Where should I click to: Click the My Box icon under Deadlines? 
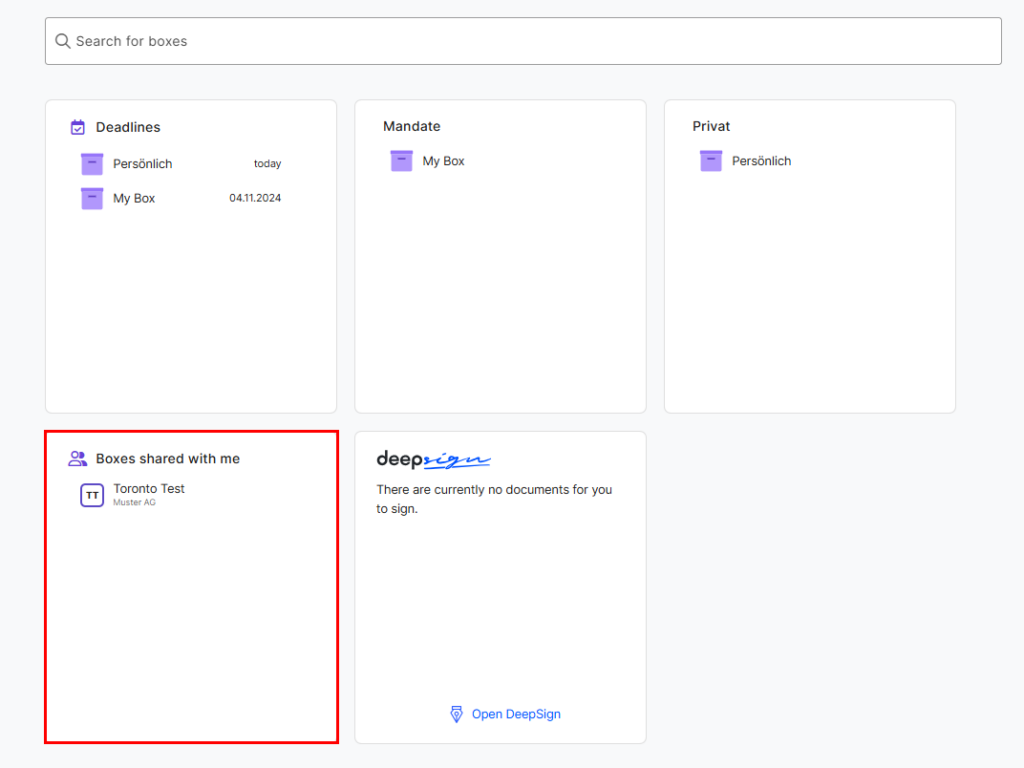pyautogui.click(x=92, y=198)
